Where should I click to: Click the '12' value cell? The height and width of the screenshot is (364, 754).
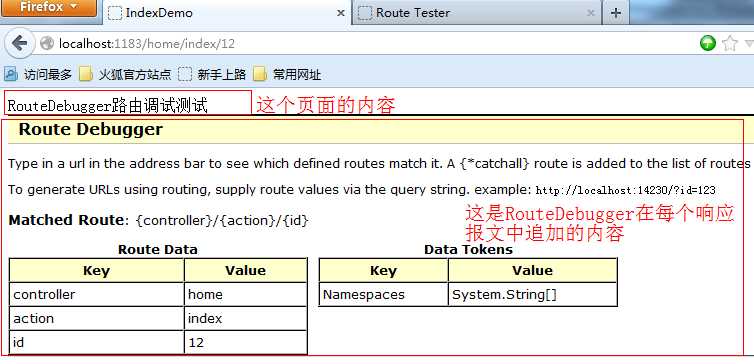(246, 342)
